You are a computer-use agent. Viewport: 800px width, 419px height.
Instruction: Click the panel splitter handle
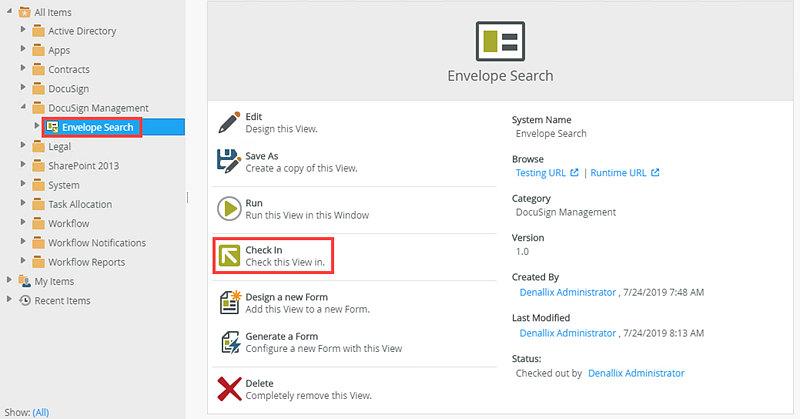pyautogui.click(x=188, y=197)
